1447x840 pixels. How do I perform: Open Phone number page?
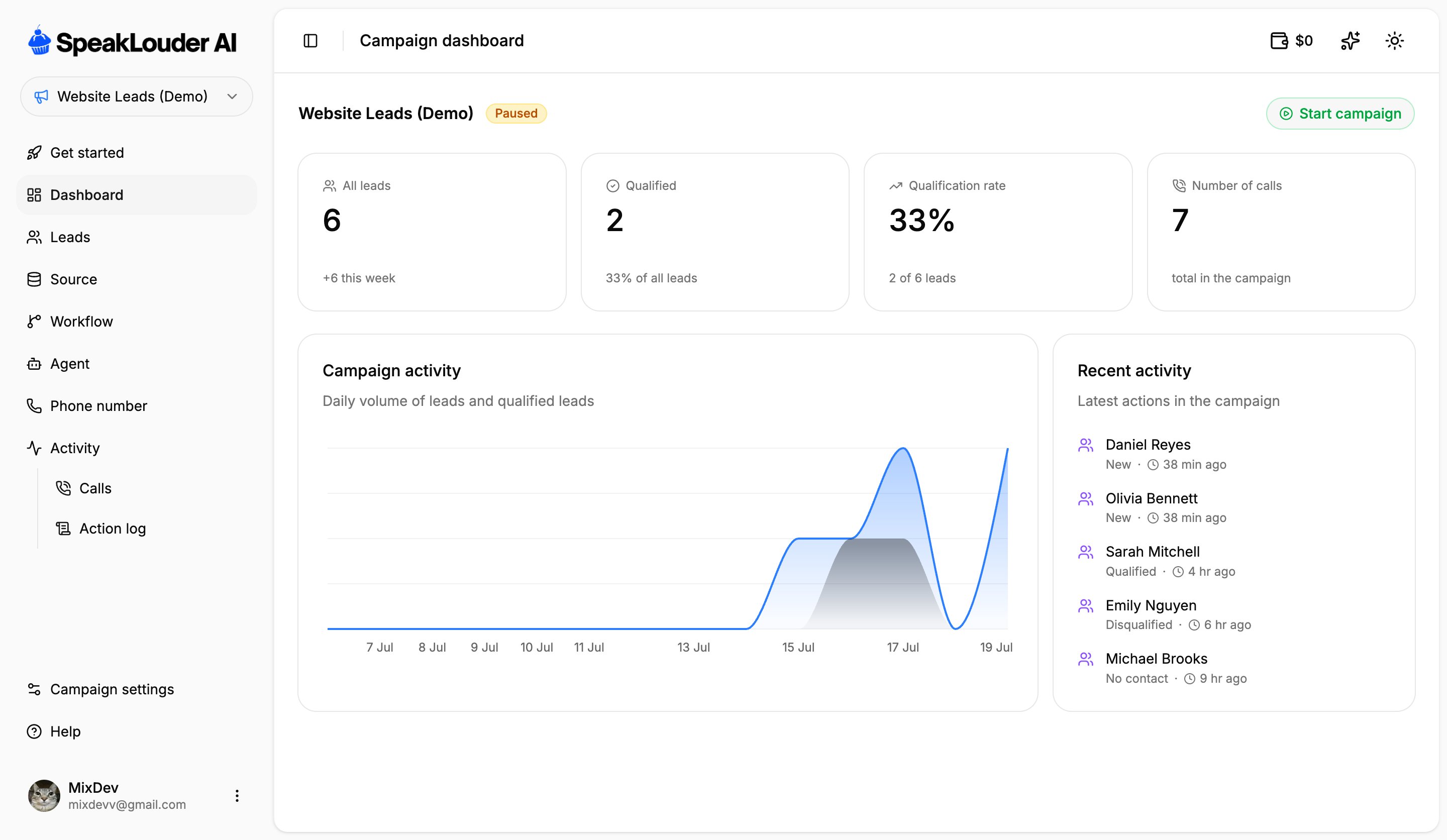point(137,406)
